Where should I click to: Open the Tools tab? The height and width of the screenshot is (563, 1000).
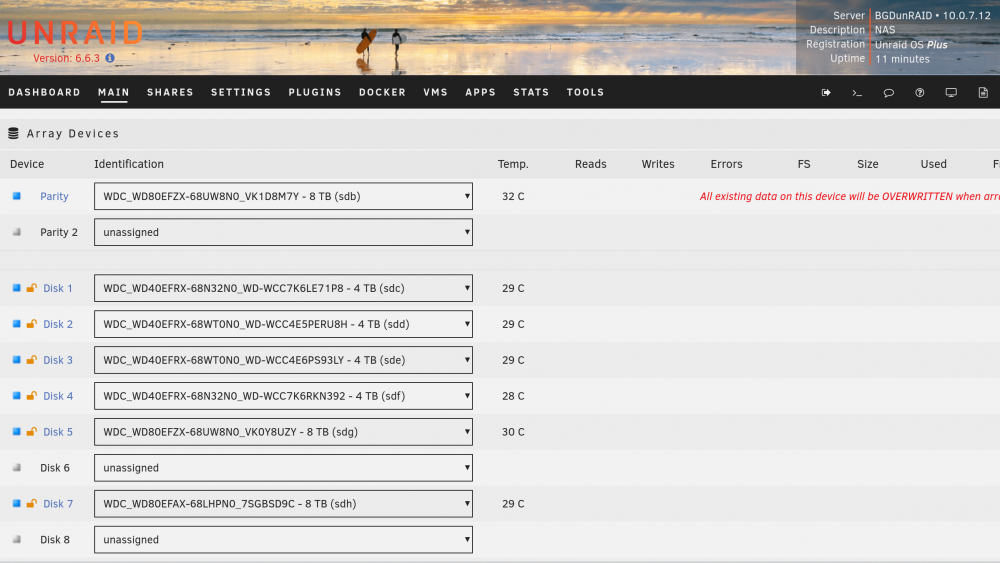pyautogui.click(x=585, y=92)
